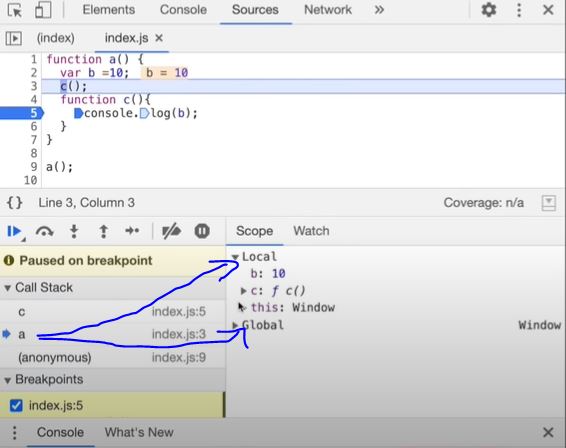Toggle the device toolbar icon

click(x=43, y=10)
